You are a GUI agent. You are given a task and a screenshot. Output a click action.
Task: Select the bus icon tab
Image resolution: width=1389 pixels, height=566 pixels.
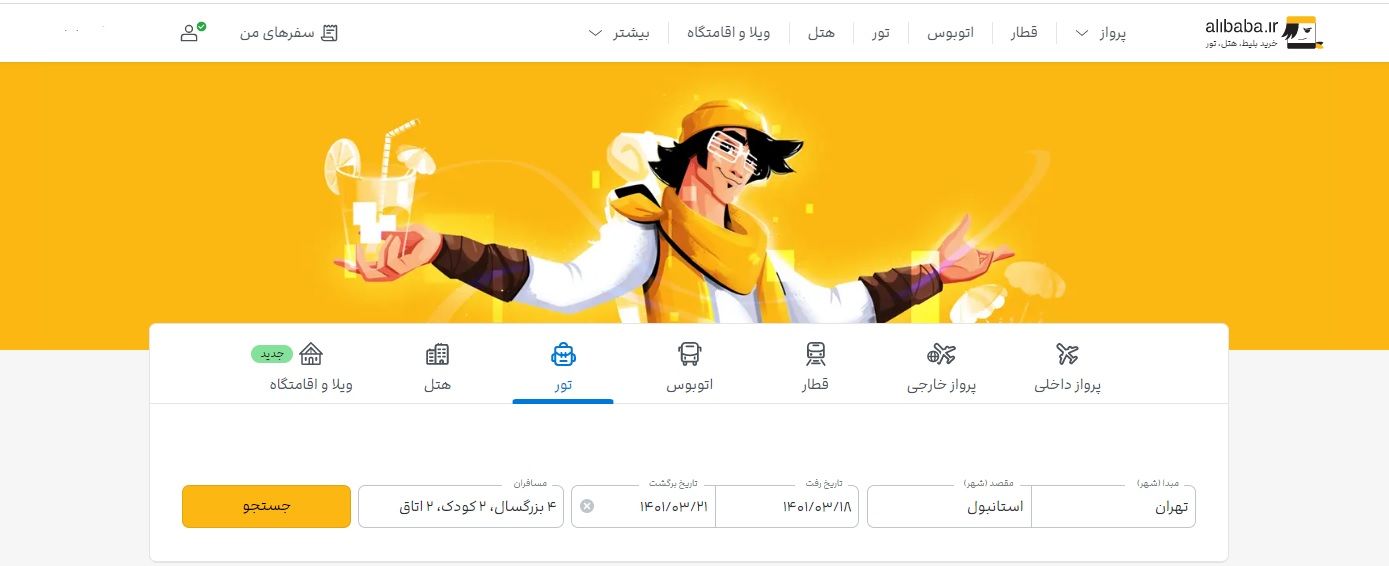[689, 354]
